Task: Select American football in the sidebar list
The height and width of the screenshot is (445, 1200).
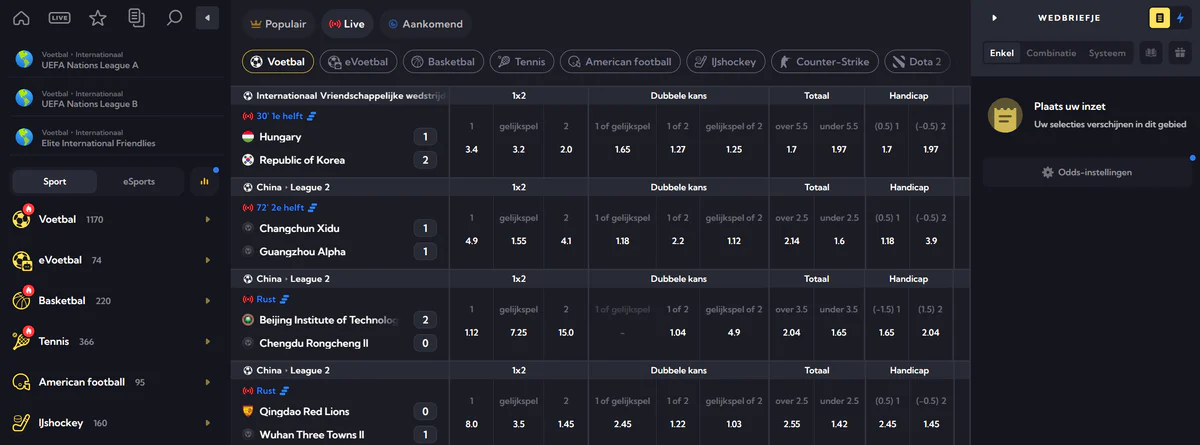Action: point(82,382)
